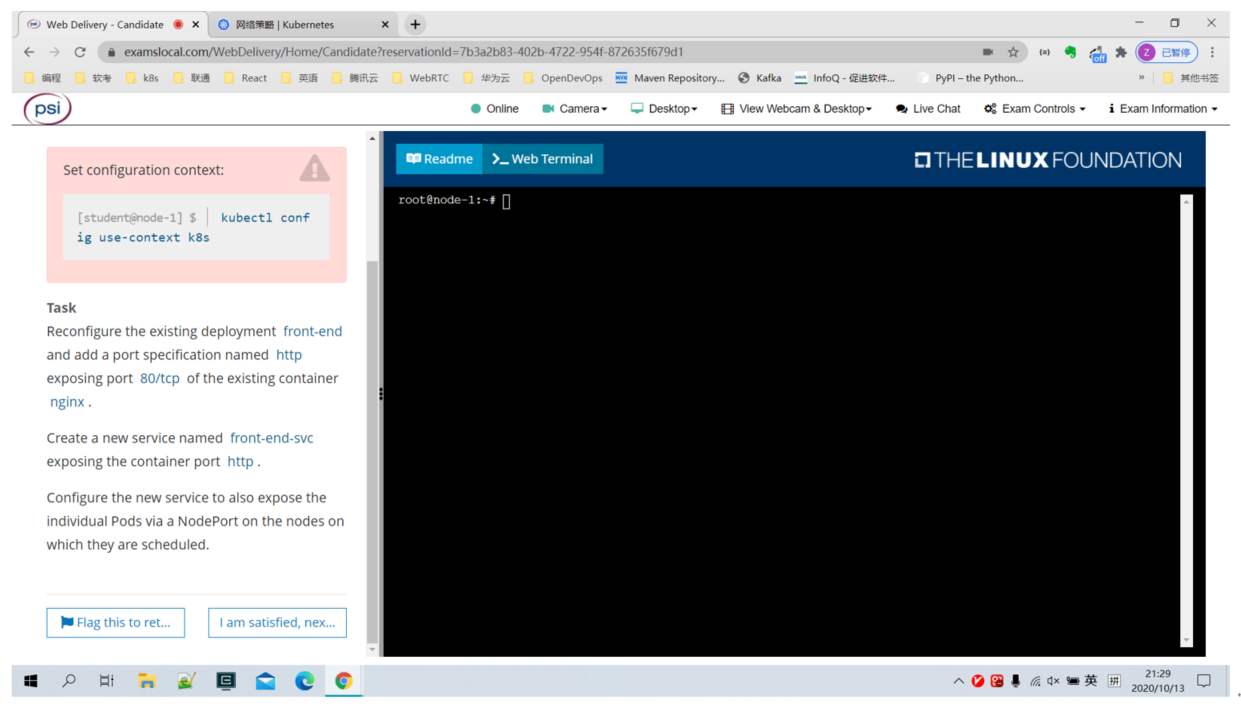Open the Mail app on the taskbar

(x=265, y=681)
